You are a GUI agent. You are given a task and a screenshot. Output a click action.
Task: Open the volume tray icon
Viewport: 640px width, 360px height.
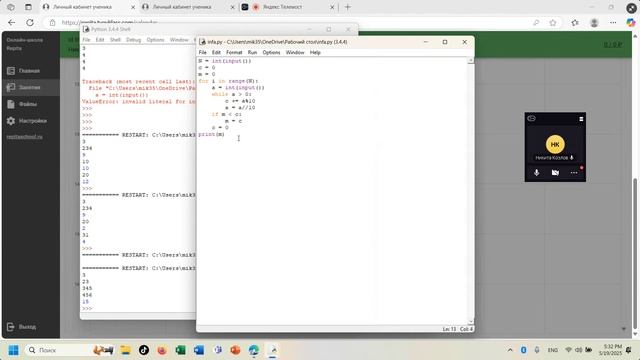(x=578, y=350)
